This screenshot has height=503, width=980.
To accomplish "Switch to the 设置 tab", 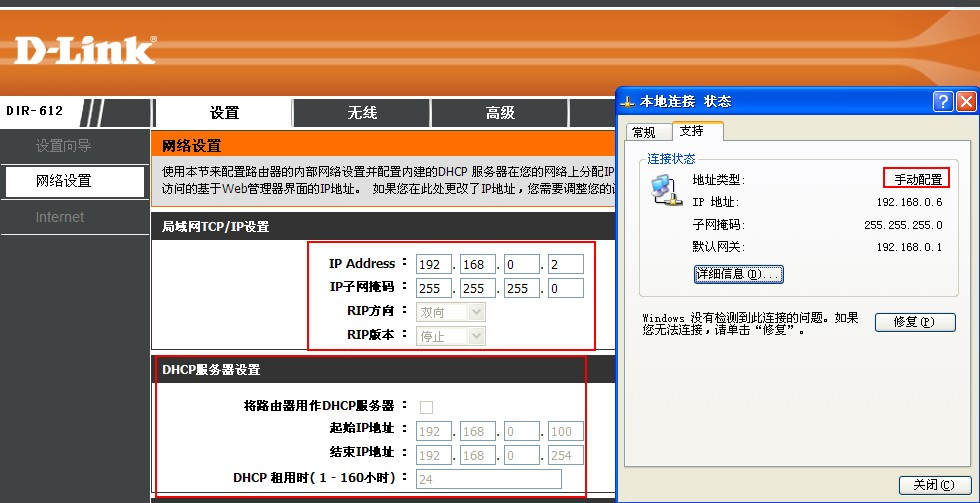I will 224,113.
